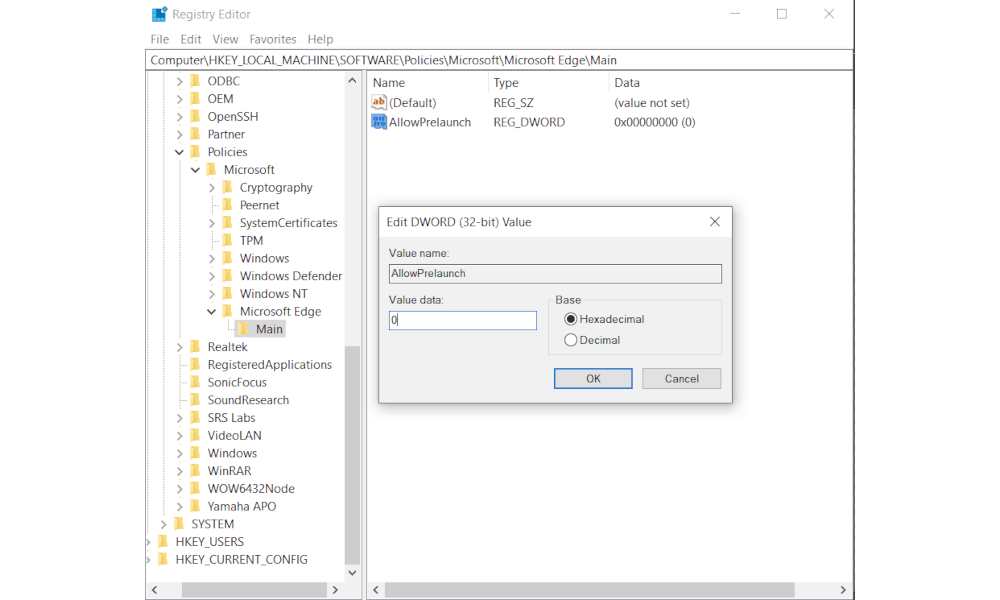
Task: Click the tree pane scroll up arrow
Action: [x=352, y=80]
